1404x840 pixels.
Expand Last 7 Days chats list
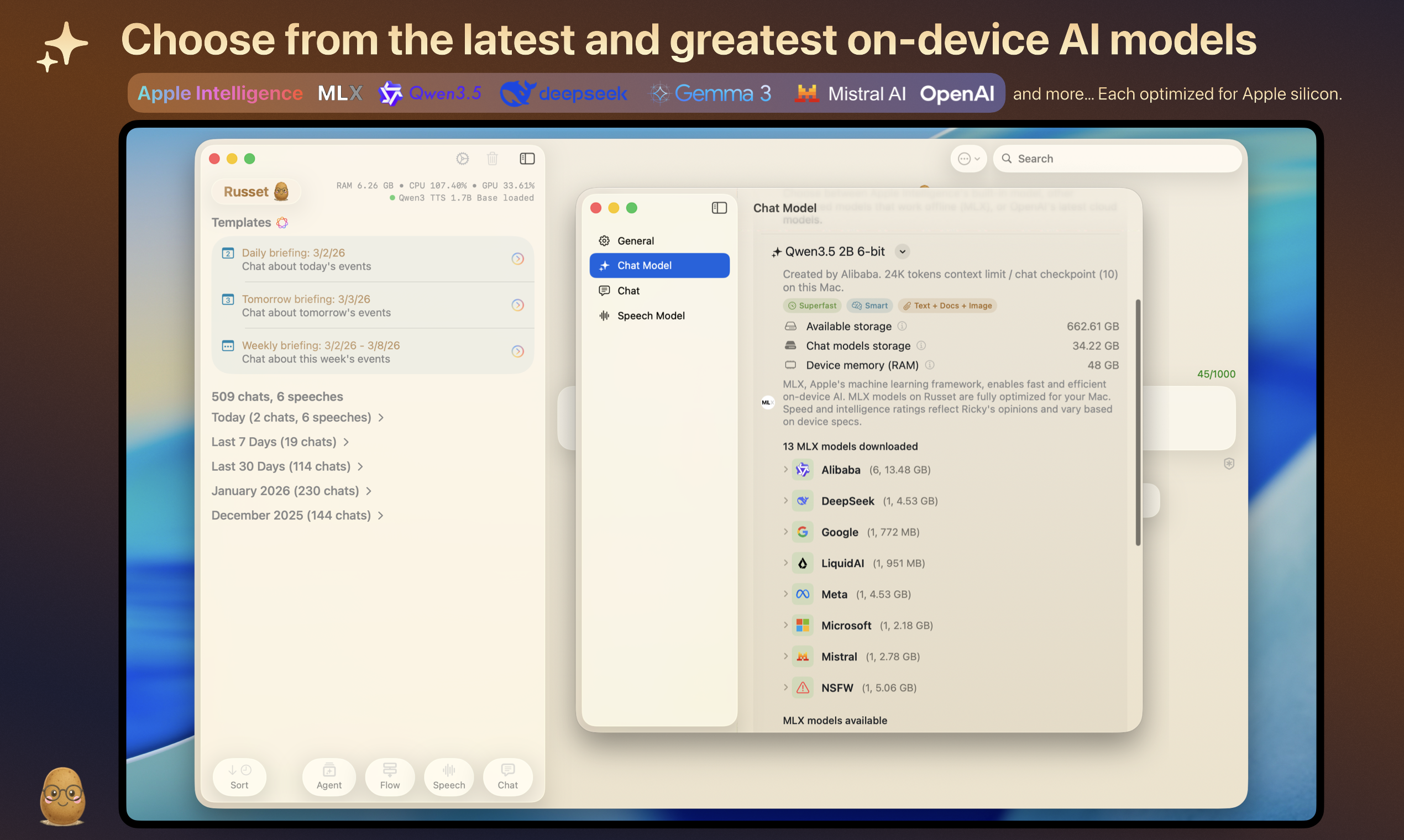point(346,442)
